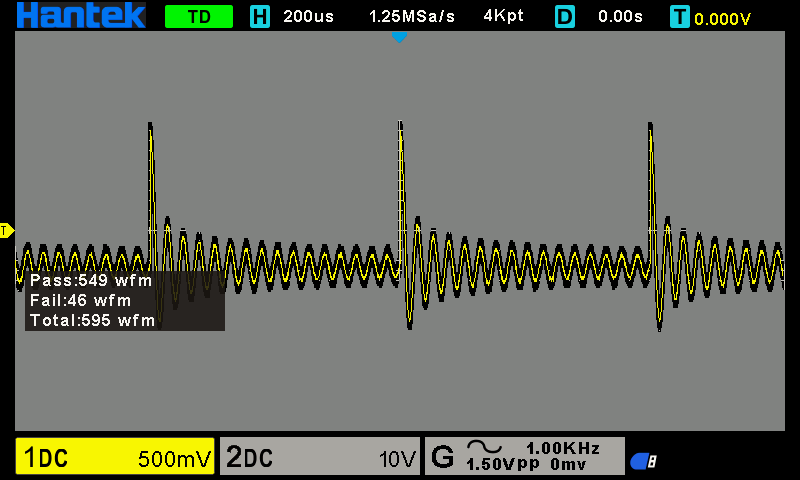The height and width of the screenshot is (480, 800).
Task: Open the 500mV channel 1 scale
Action: [174, 459]
